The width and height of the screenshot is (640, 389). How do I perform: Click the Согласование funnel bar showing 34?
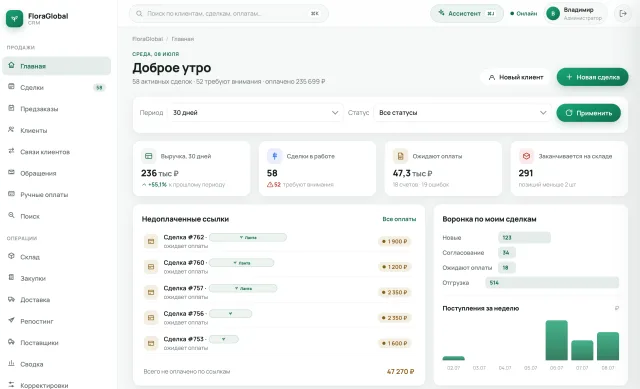(x=507, y=253)
